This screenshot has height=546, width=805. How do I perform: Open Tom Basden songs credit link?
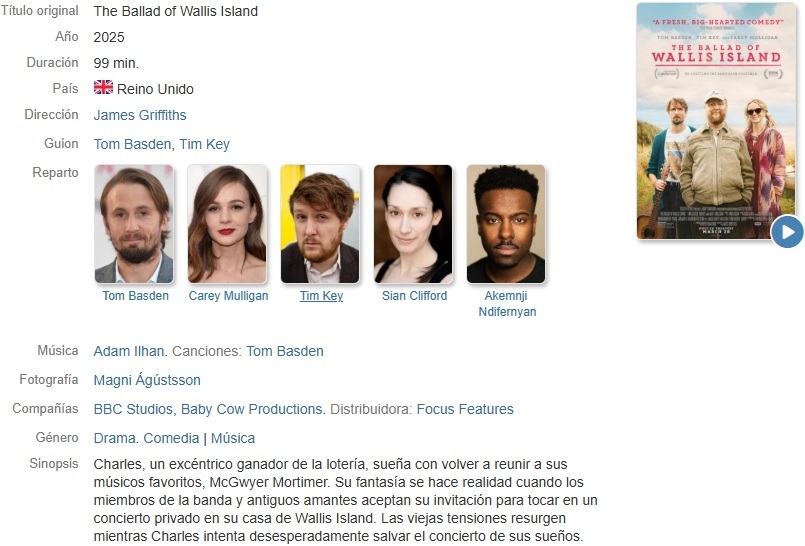coord(285,351)
